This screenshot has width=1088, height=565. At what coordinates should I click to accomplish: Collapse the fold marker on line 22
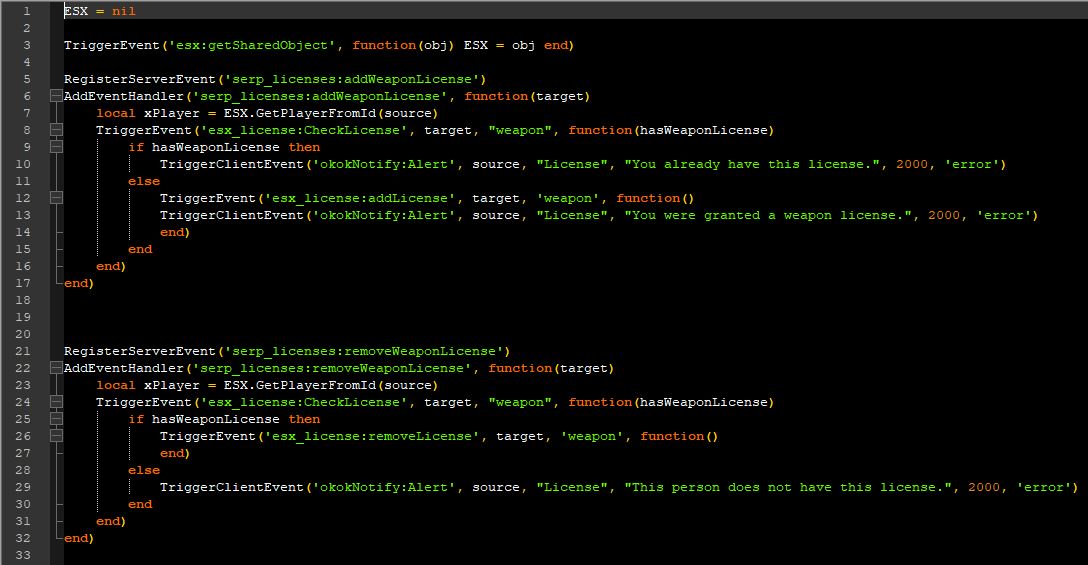click(56, 368)
